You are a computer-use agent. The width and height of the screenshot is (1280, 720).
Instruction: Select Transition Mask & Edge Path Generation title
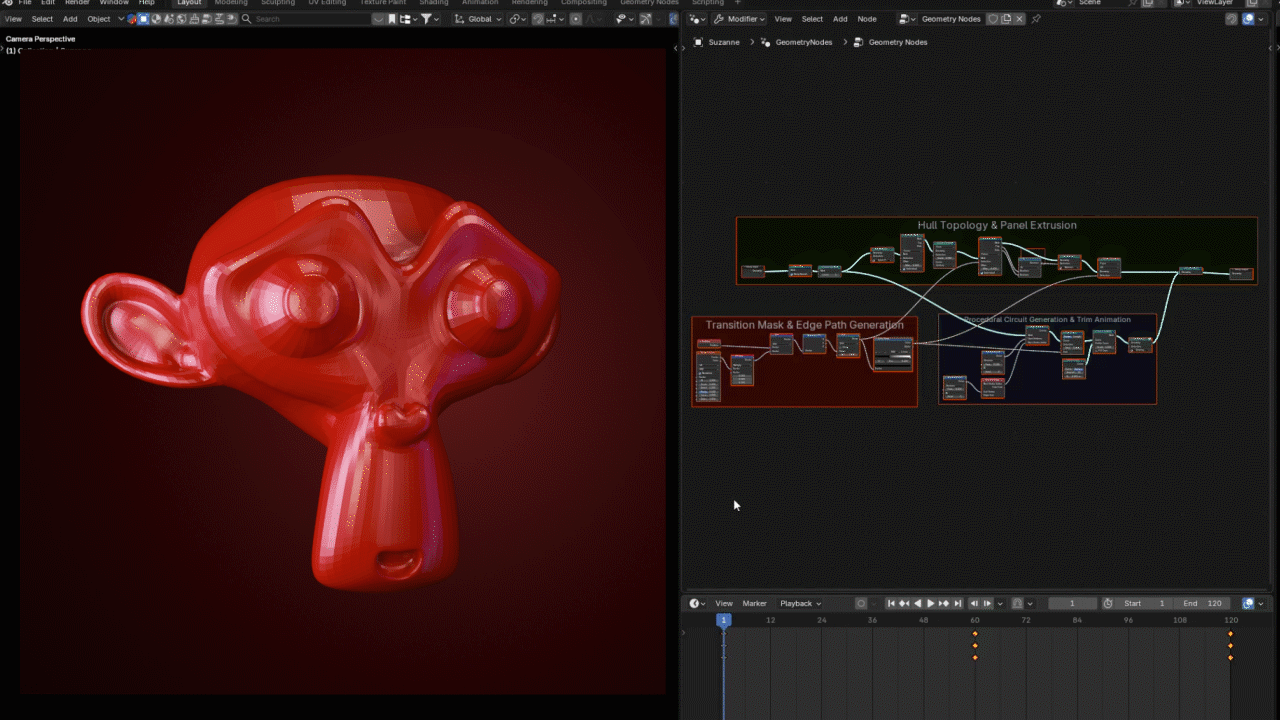pyautogui.click(x=804, y=325)
